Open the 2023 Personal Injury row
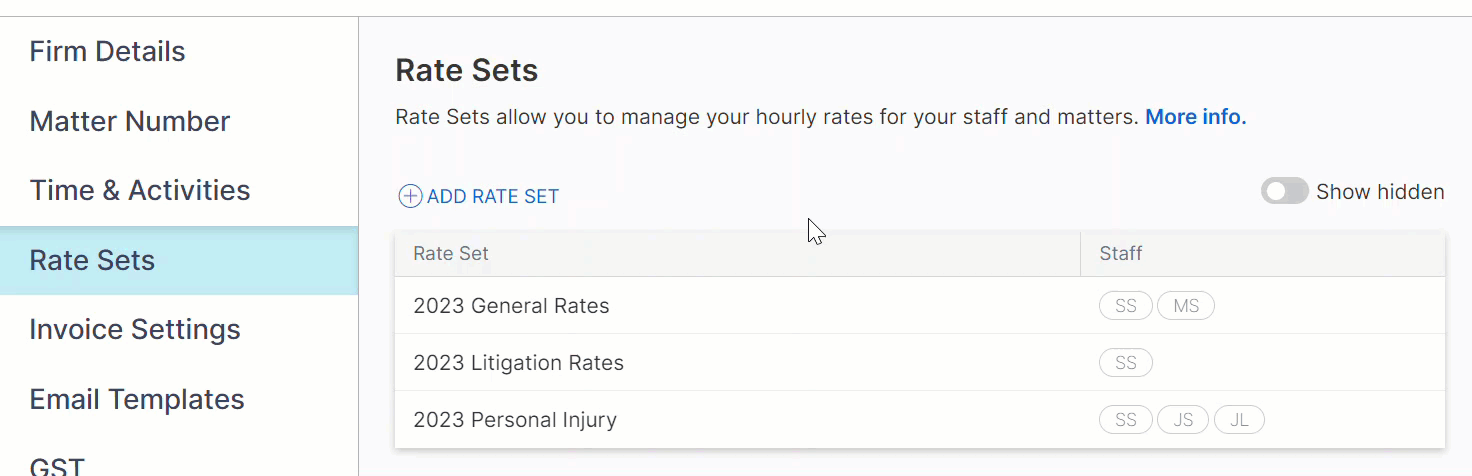Image resolution: width=1472 pixels, height=476 pixels. click(x=920, y=420)
